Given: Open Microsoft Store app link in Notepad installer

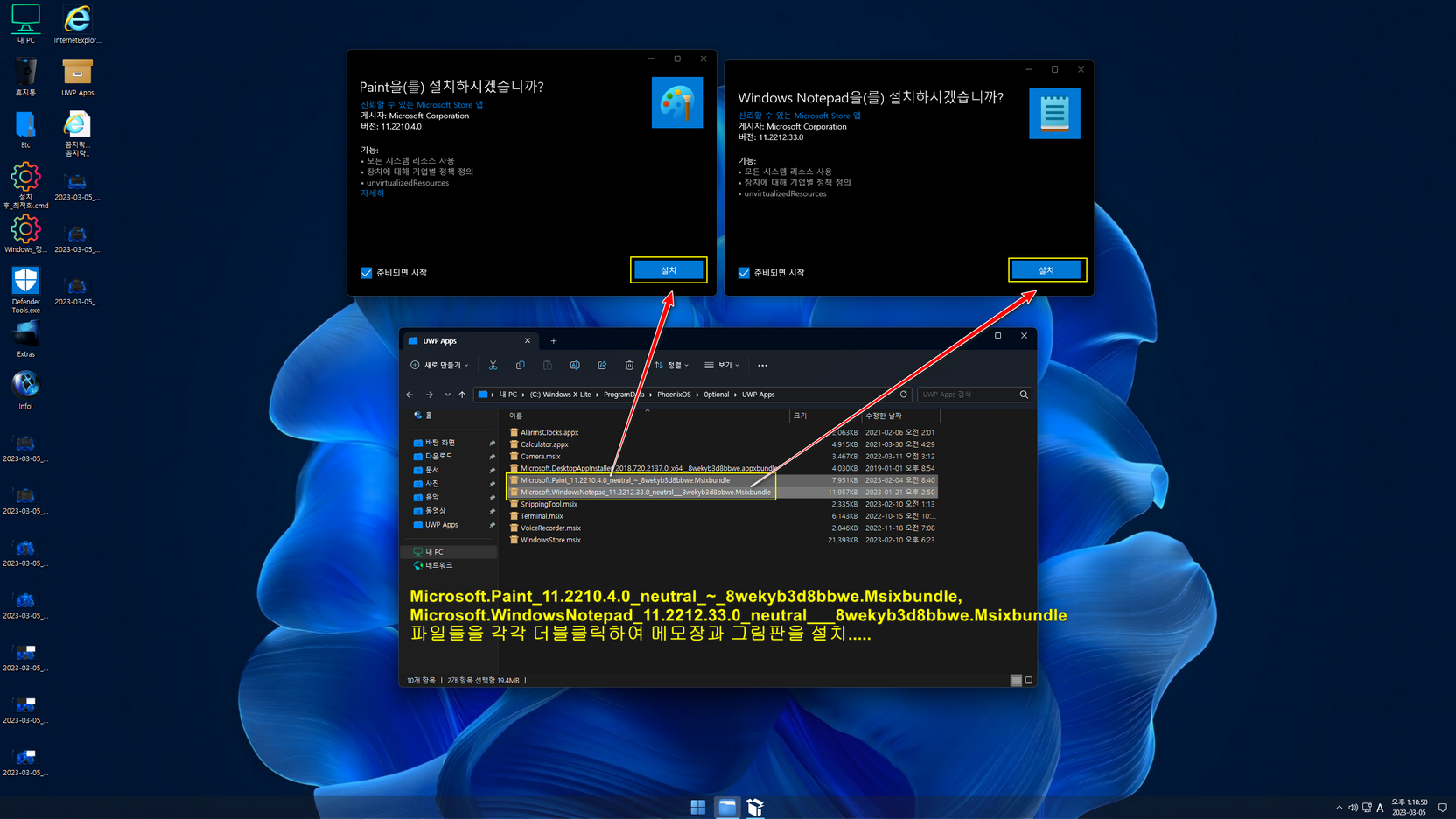Looking at the screenshot, I should (799, 115).
